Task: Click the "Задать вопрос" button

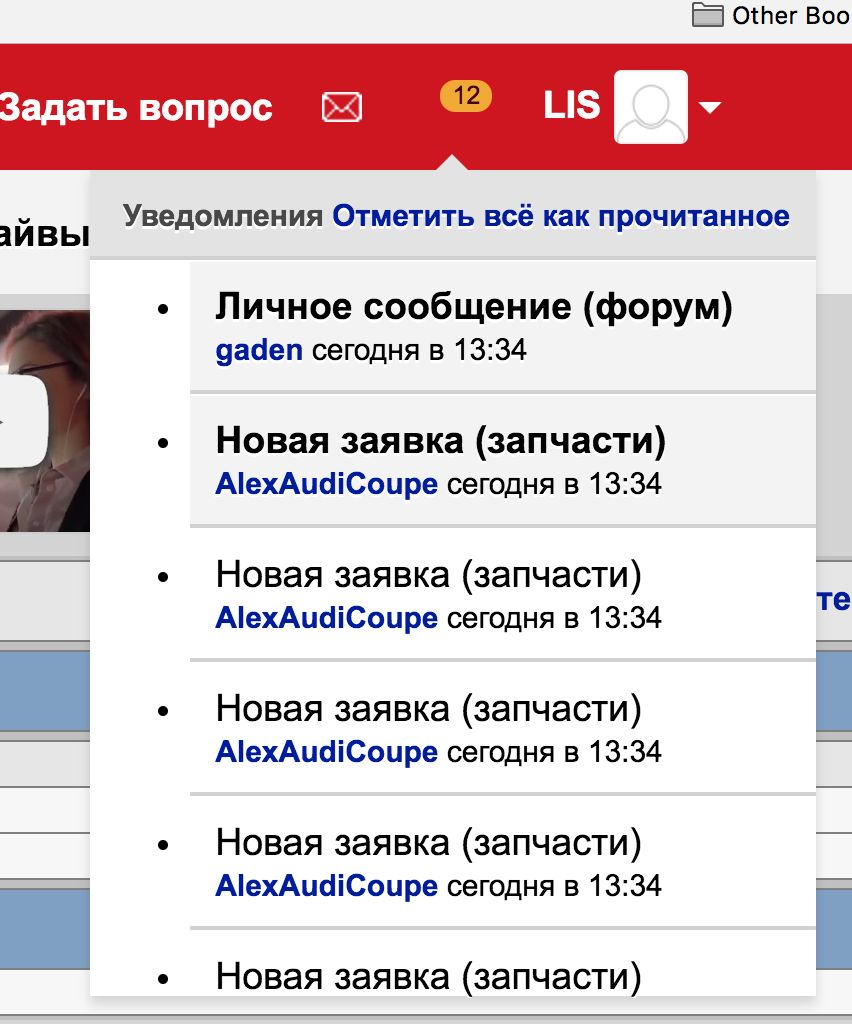Action: click(x=136, y=107)
